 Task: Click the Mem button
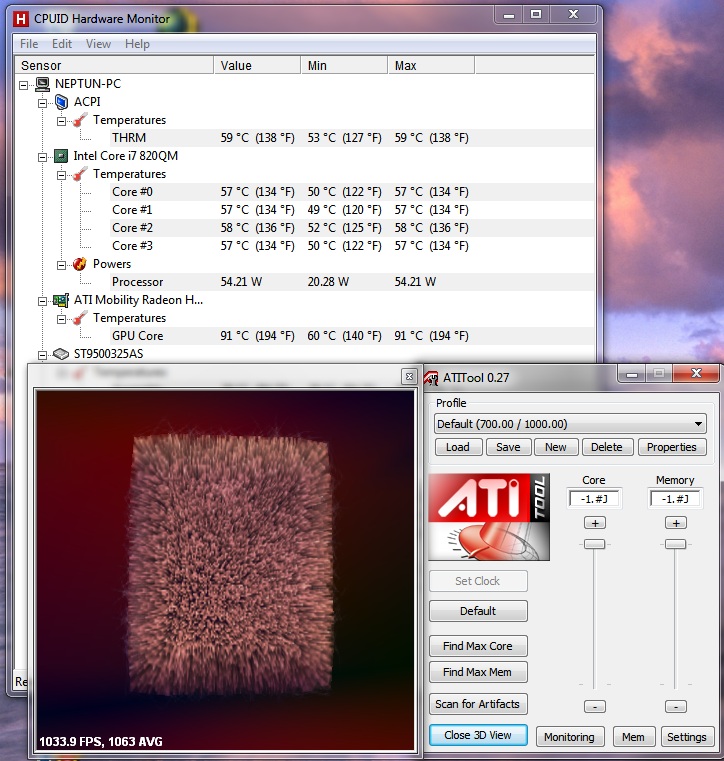(634, 737)
